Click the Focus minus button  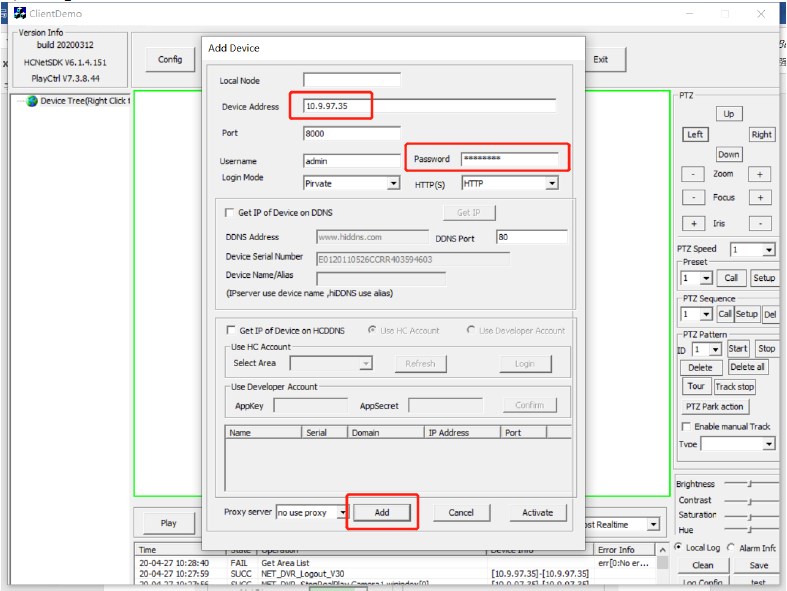point(692,198)
